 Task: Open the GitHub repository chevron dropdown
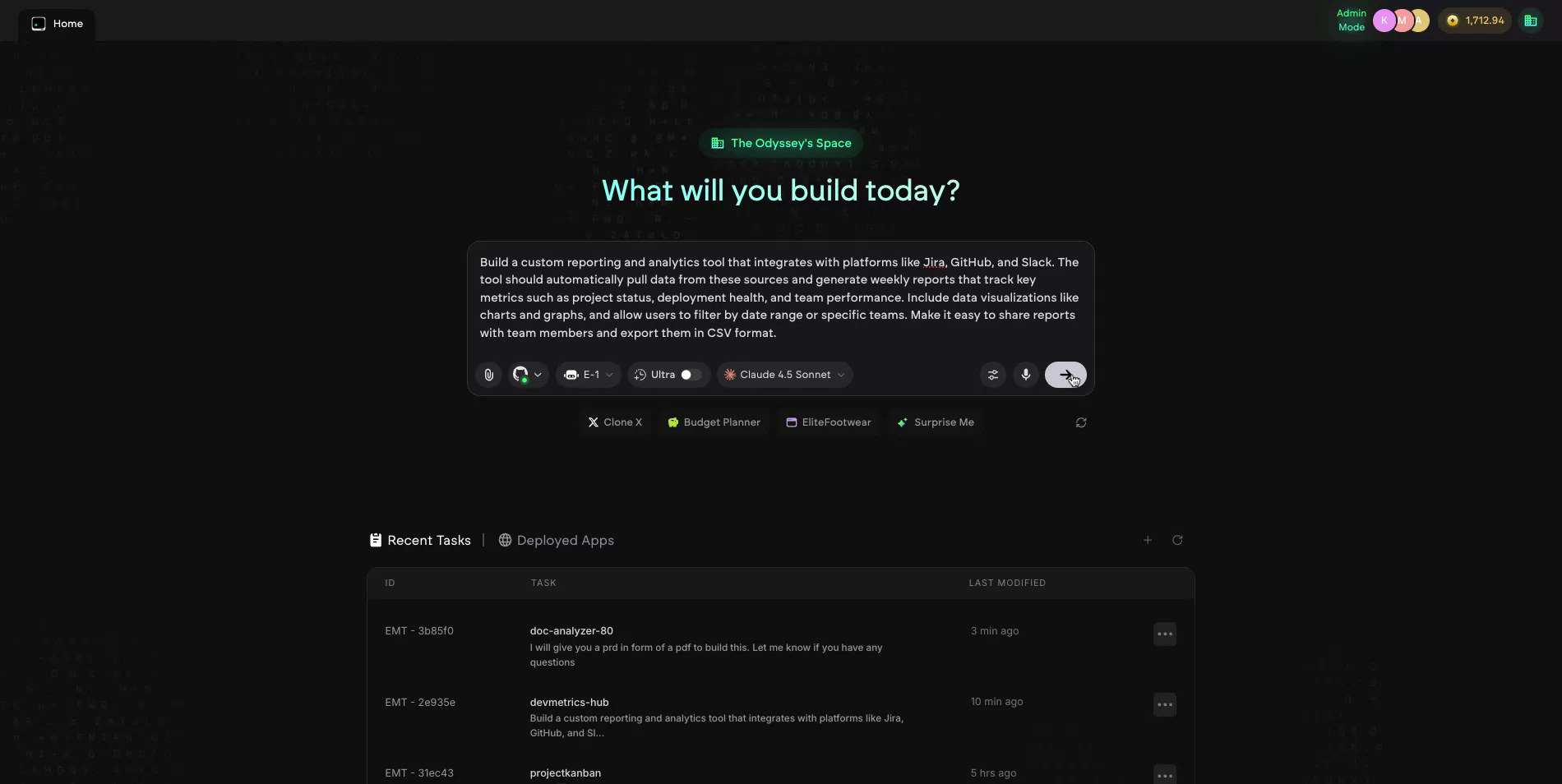point(538,375)
